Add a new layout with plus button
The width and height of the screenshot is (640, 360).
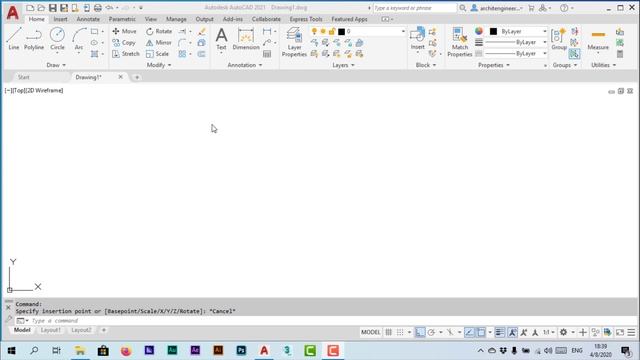click(x=104, y=330)
